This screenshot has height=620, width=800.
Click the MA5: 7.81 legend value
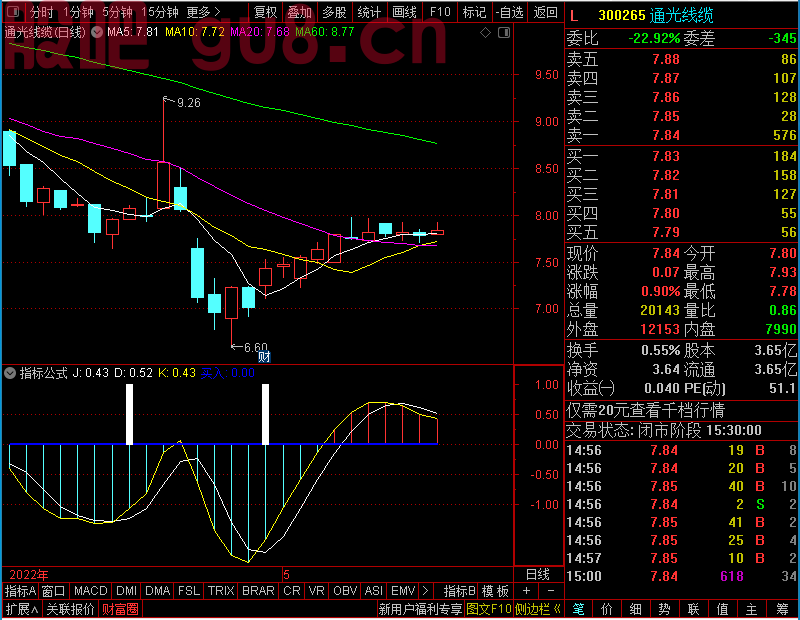133,32
